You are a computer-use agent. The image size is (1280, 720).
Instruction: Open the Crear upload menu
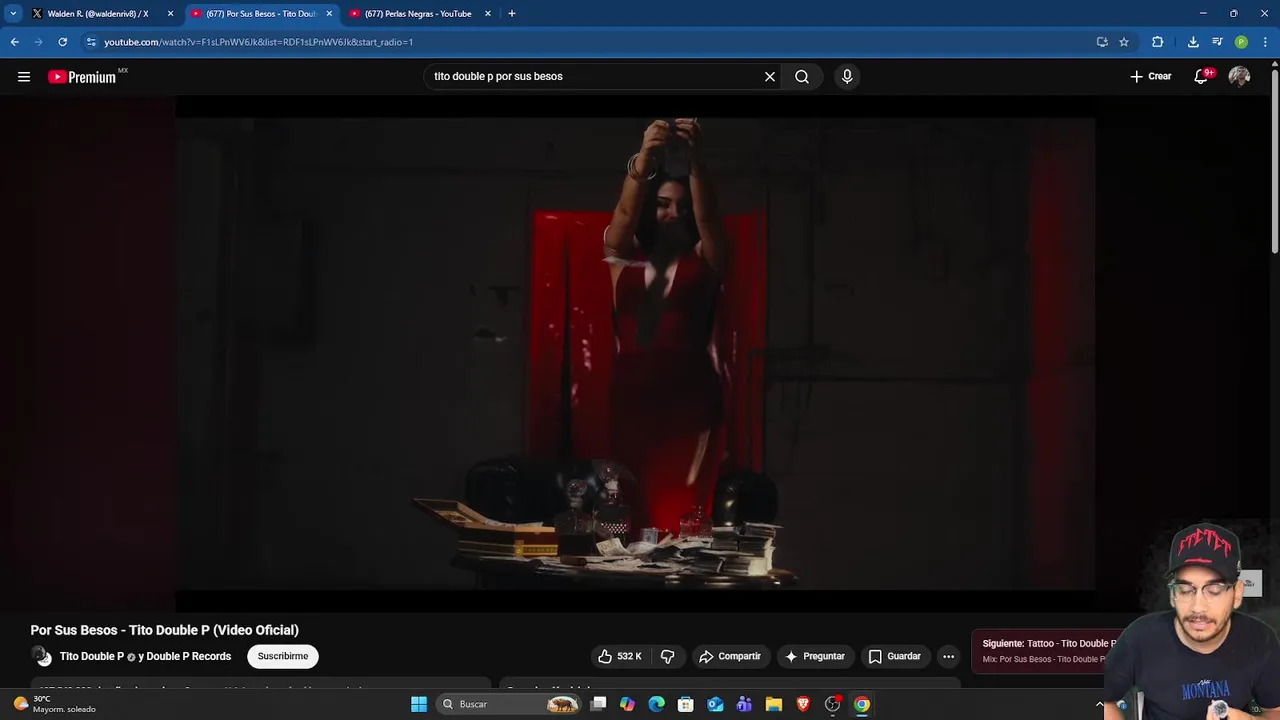tap(1151, 76)
